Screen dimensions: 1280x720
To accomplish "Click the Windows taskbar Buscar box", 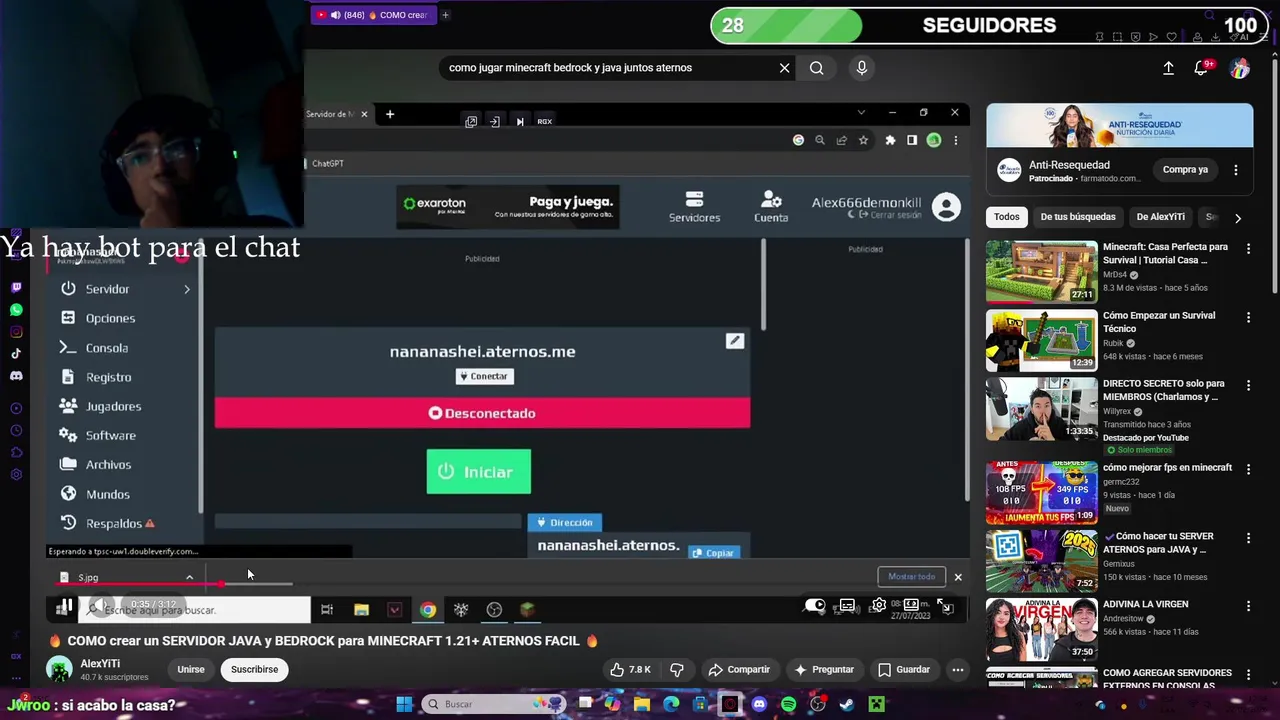I will [x=494, y=704].
